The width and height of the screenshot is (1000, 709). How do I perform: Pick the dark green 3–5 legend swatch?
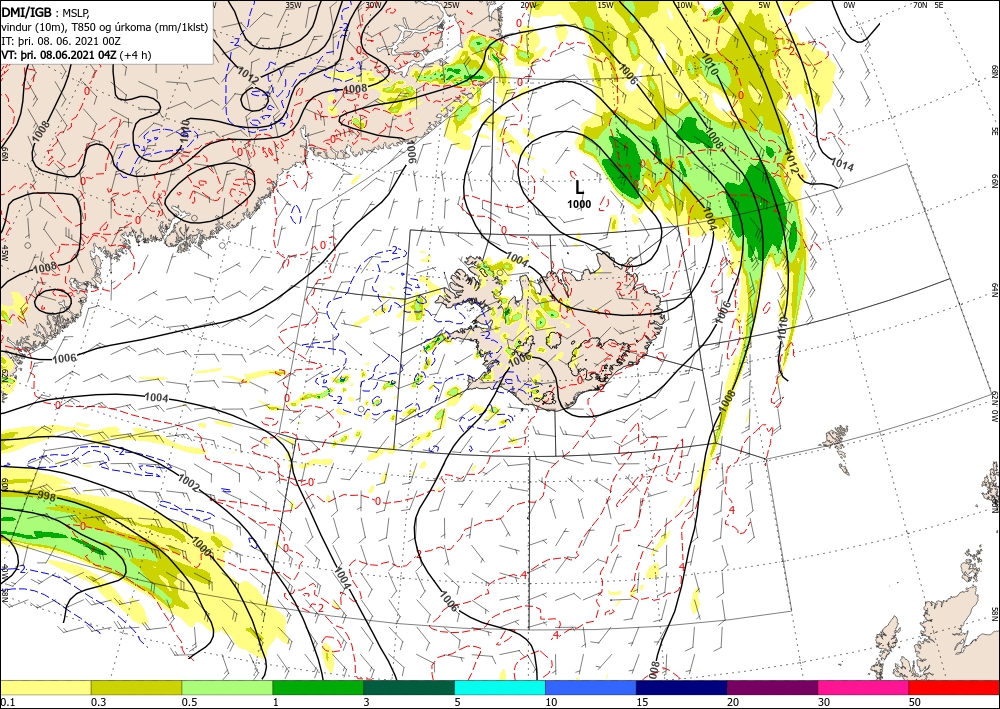point(409,687)
